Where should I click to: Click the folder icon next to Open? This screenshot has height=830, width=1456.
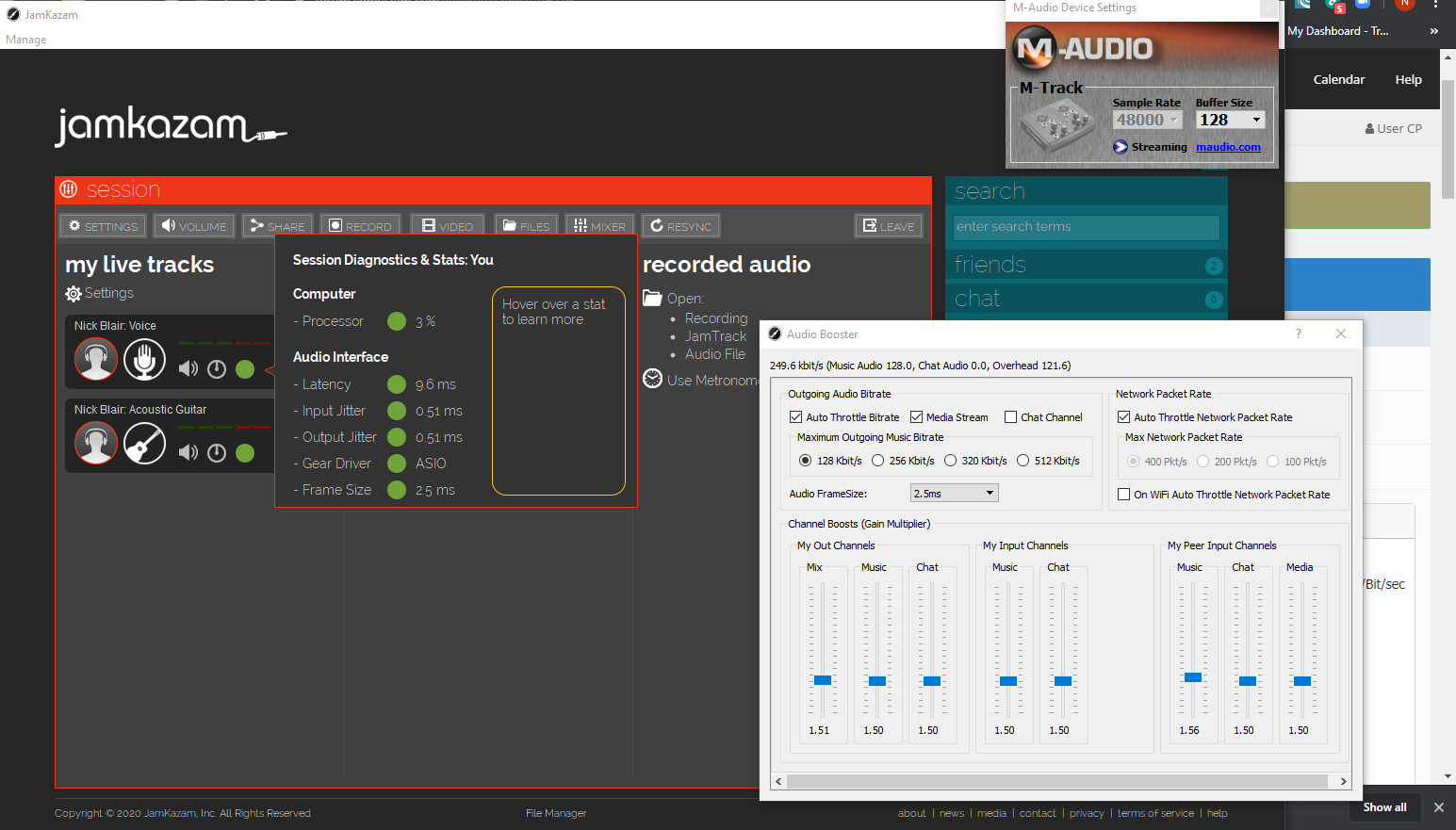[x=652, y=299]
